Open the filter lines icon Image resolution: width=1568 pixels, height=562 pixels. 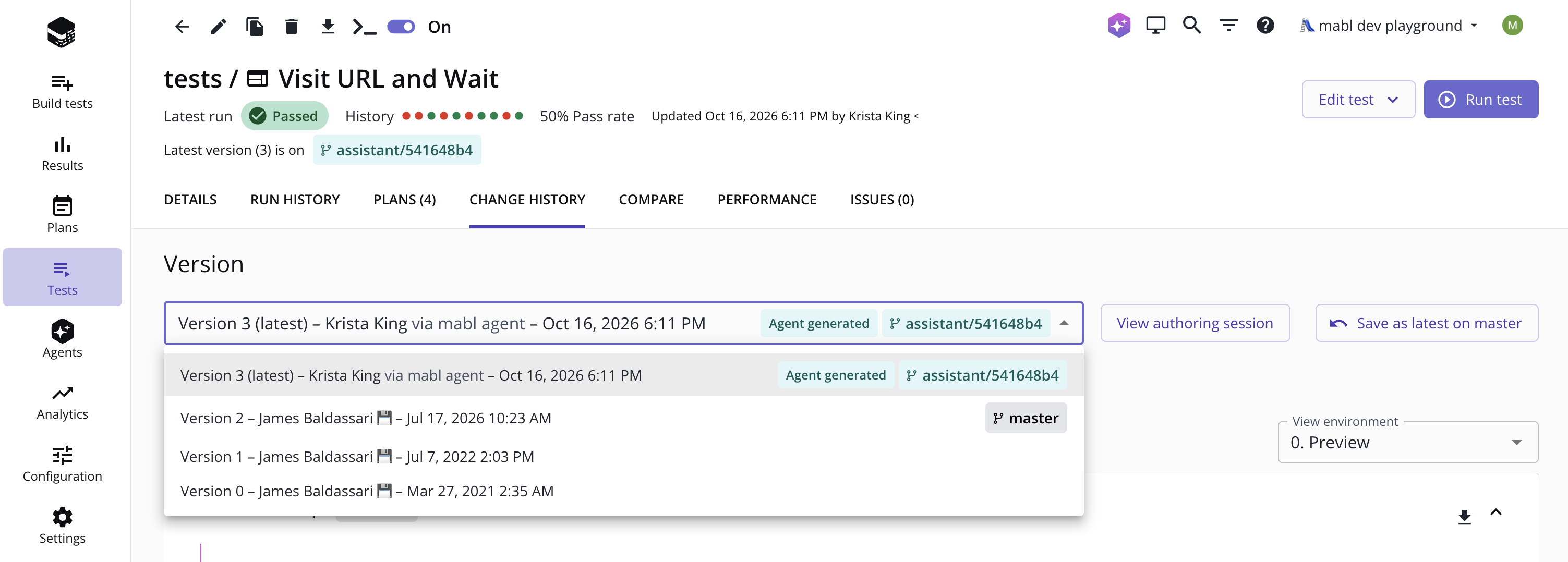coord(1228,25)
